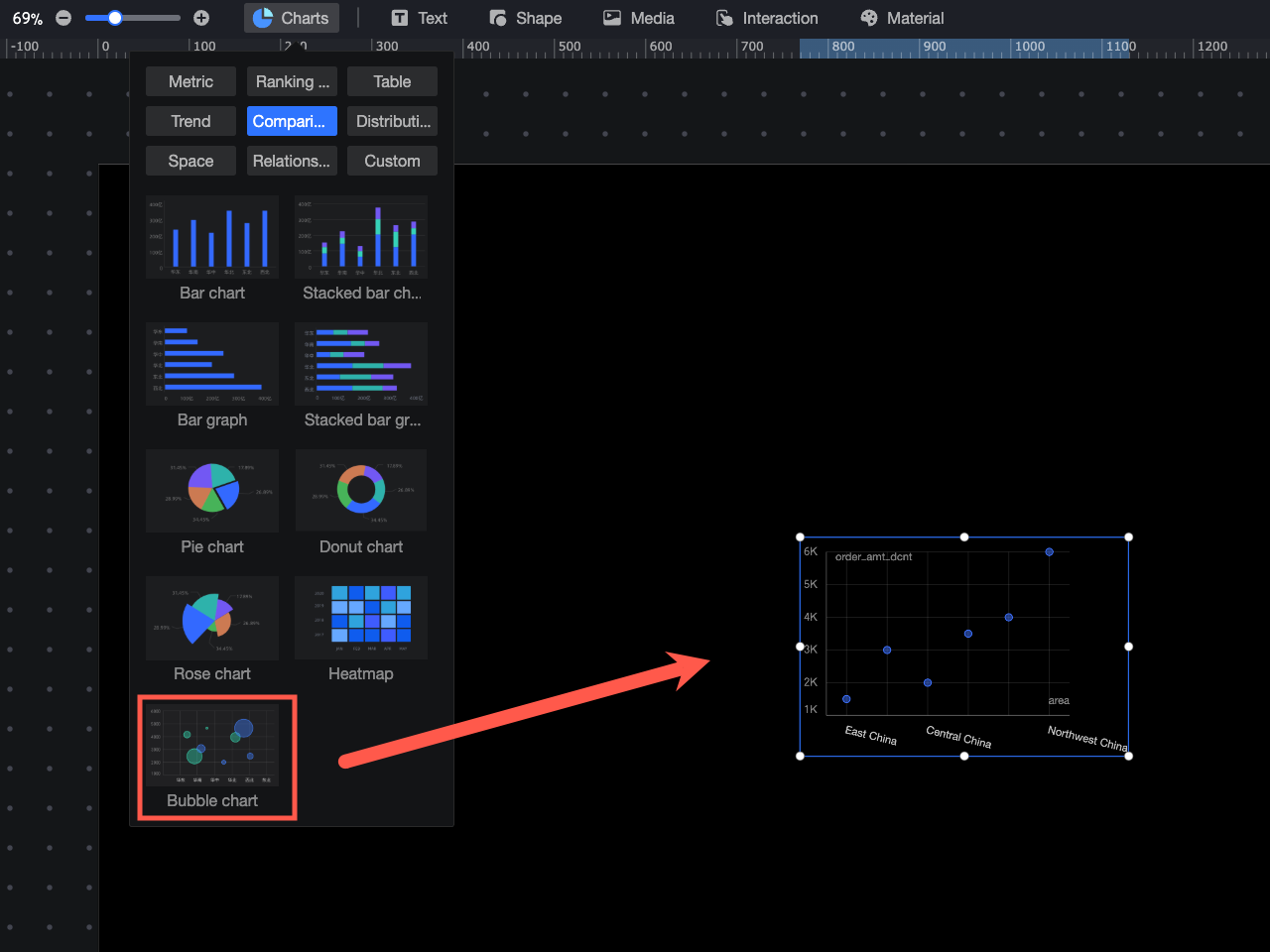Insert the Heatmap chart thumbnail
Screen dimensions: 1270x952
tap(361, 618)
